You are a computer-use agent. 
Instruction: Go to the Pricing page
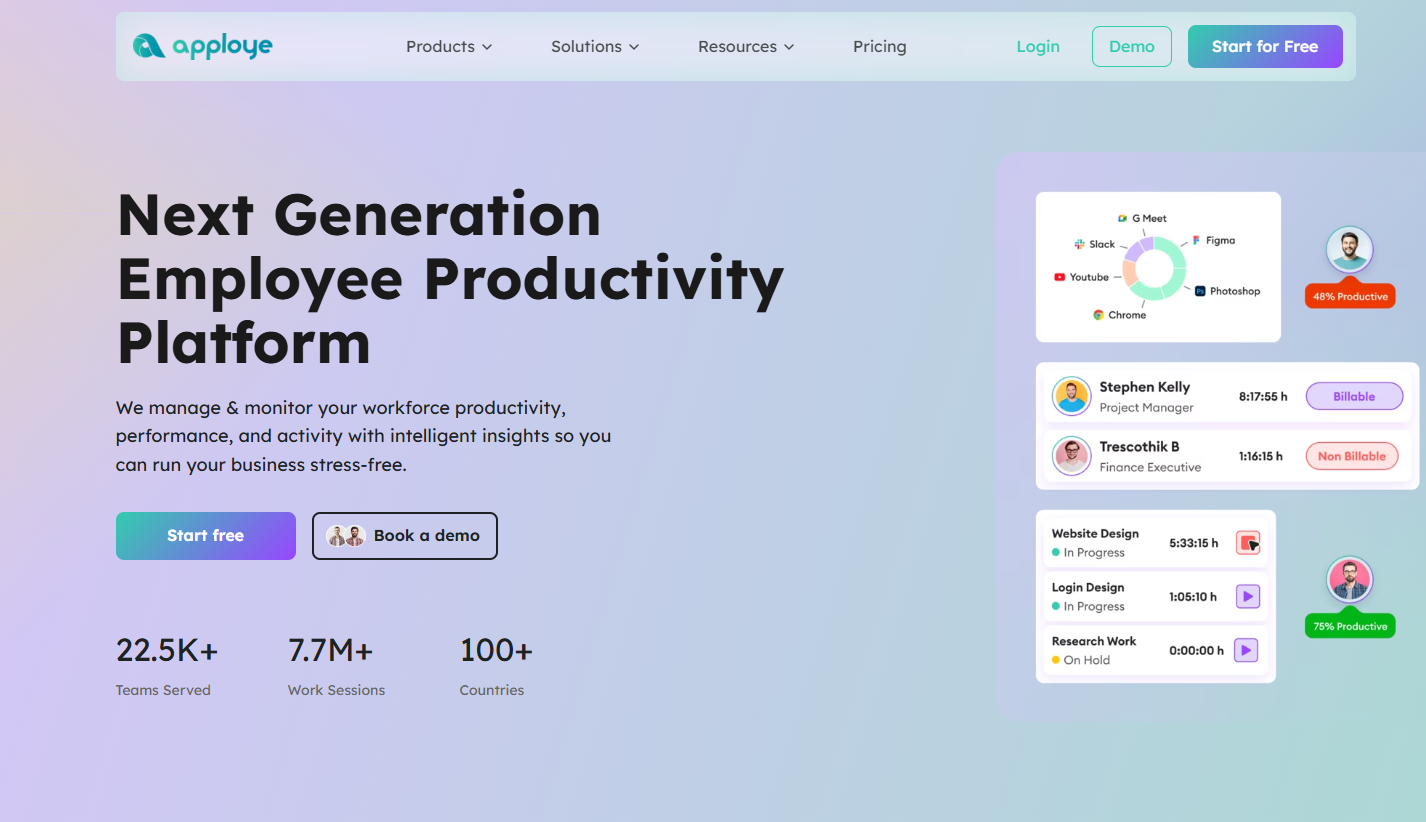click(x=879, y=47)
